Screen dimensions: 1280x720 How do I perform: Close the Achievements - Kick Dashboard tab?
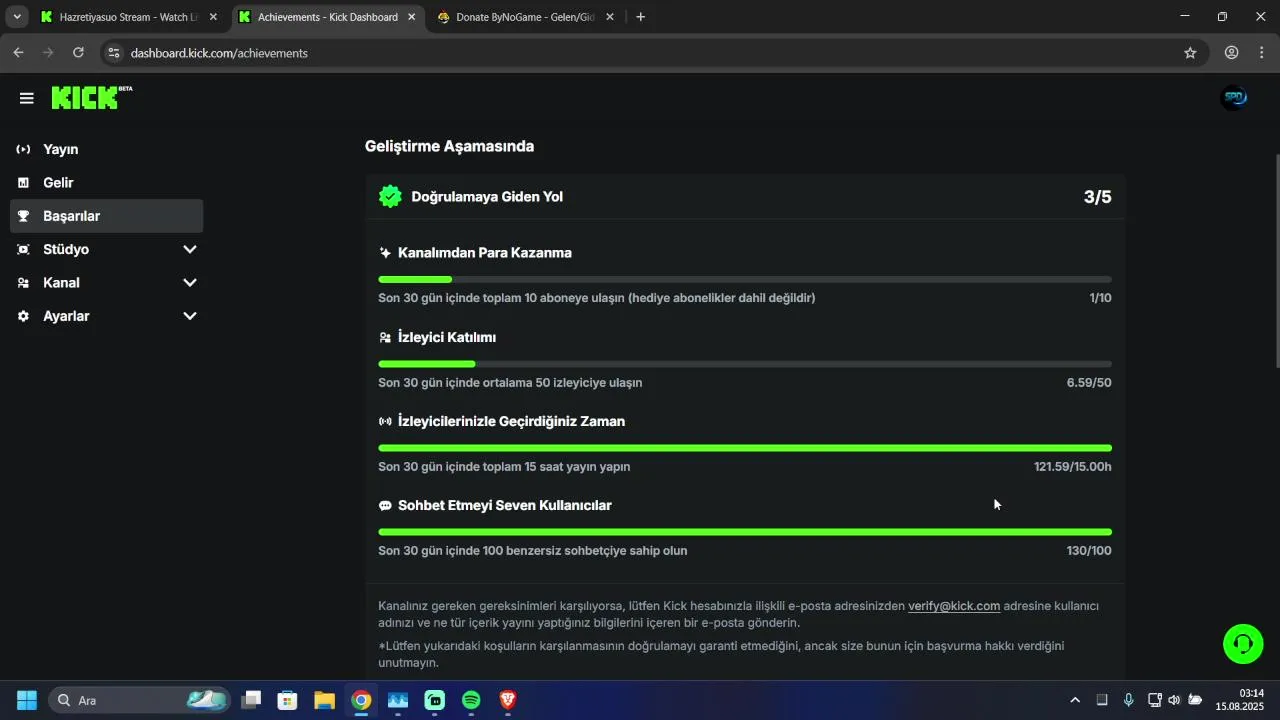pyautogui.click(x=411, y=17)
